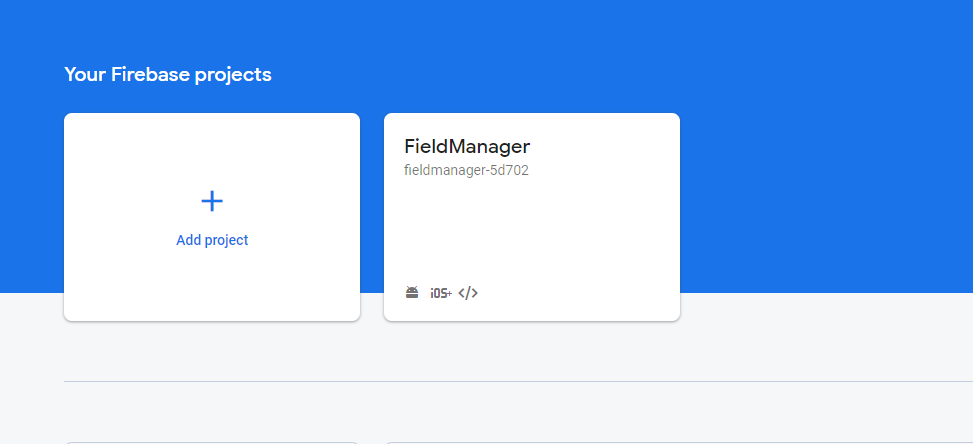Click the 'Add project' text label

212,240
